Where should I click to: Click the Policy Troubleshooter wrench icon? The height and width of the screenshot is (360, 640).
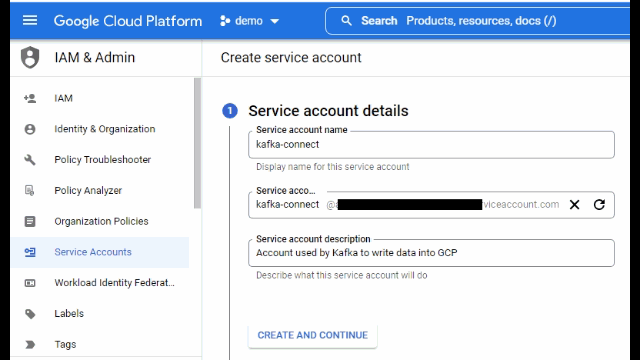(30, 160)
